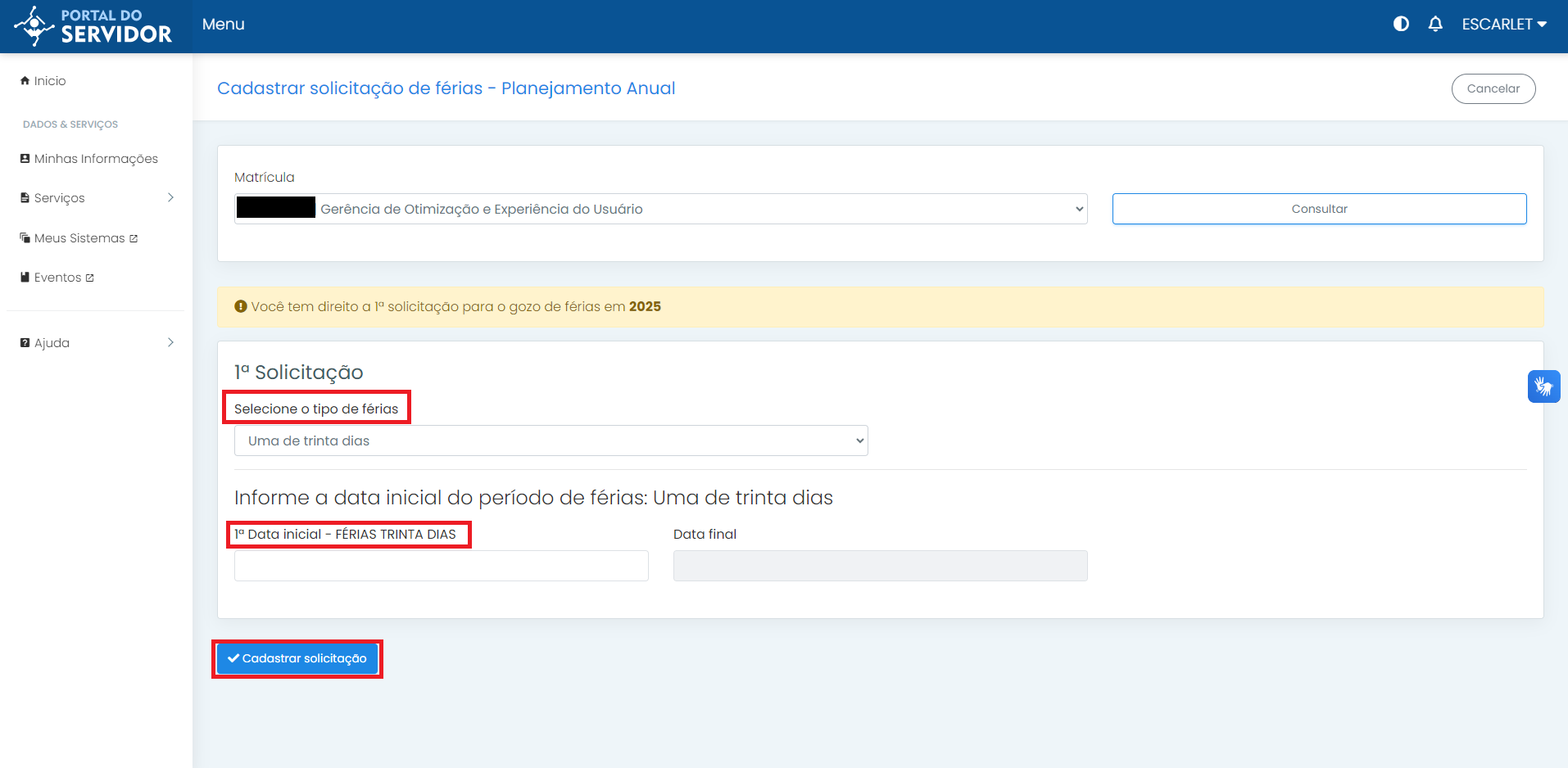This screenshot has height=768, width=1568.
Task: Open the Matrícula dropdown
Action: tap(660, 209)
